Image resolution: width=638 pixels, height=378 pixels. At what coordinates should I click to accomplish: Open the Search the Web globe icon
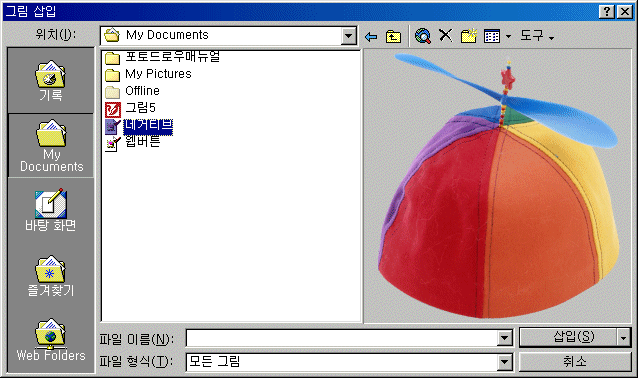(x=423, y=36)
